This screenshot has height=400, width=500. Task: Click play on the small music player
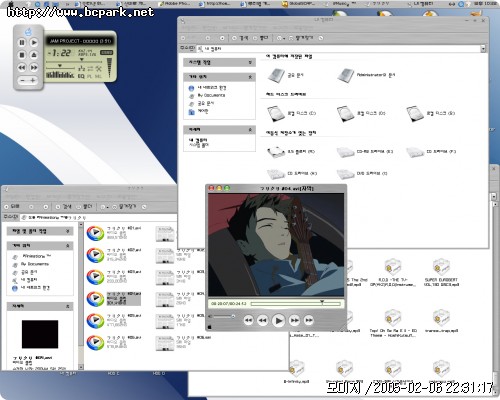[x=34, y=43]
